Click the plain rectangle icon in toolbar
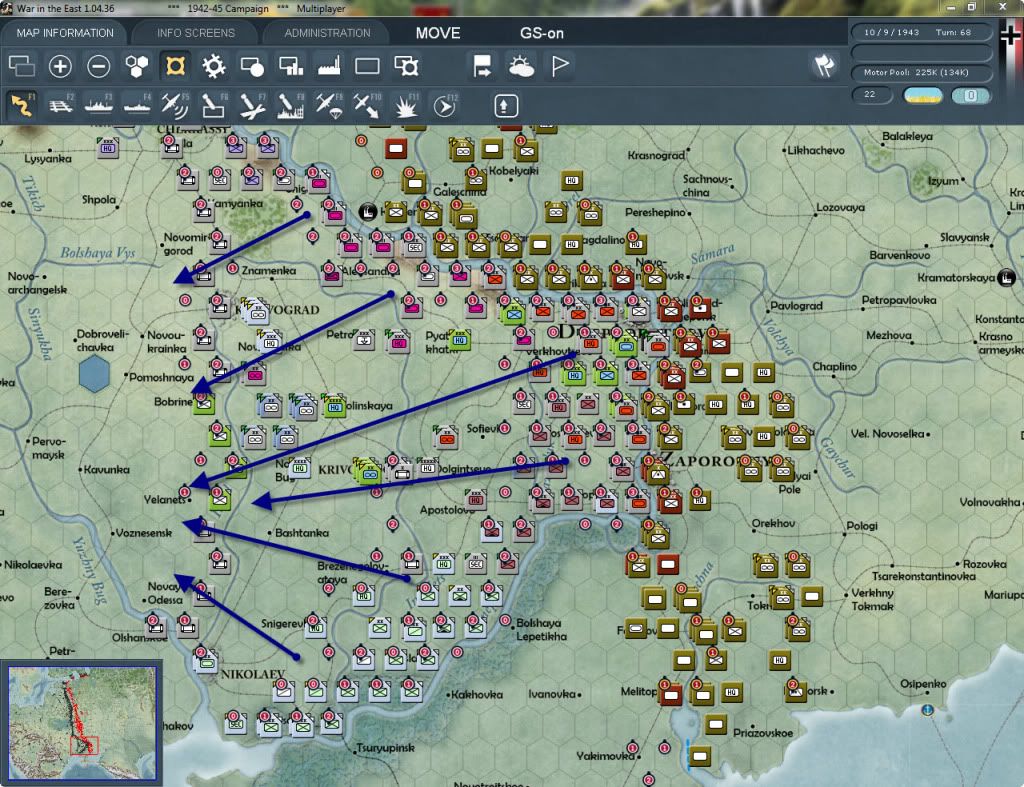This screenshot has height=787, width=1024. (367, 66)
